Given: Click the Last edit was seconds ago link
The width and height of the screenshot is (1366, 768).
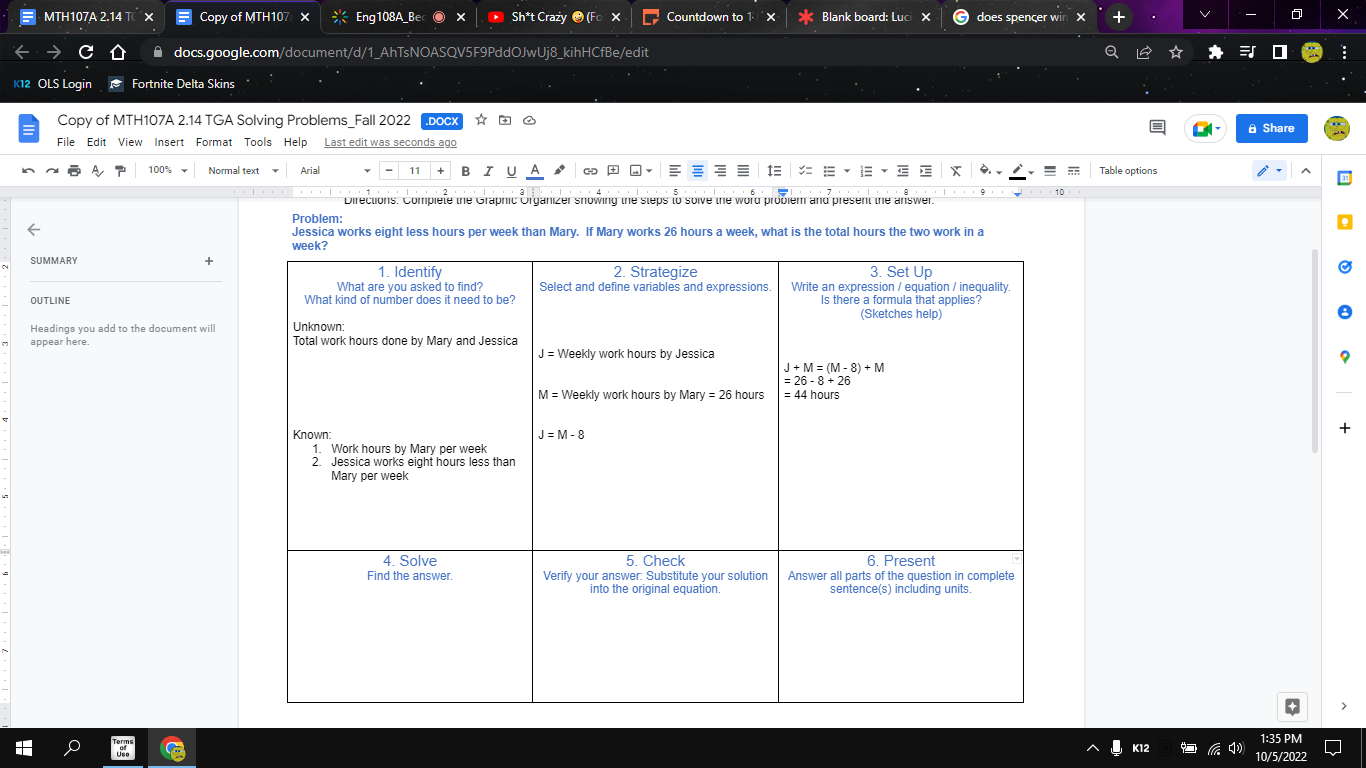Looking at the screenshot, I should (x=390, y=142).
